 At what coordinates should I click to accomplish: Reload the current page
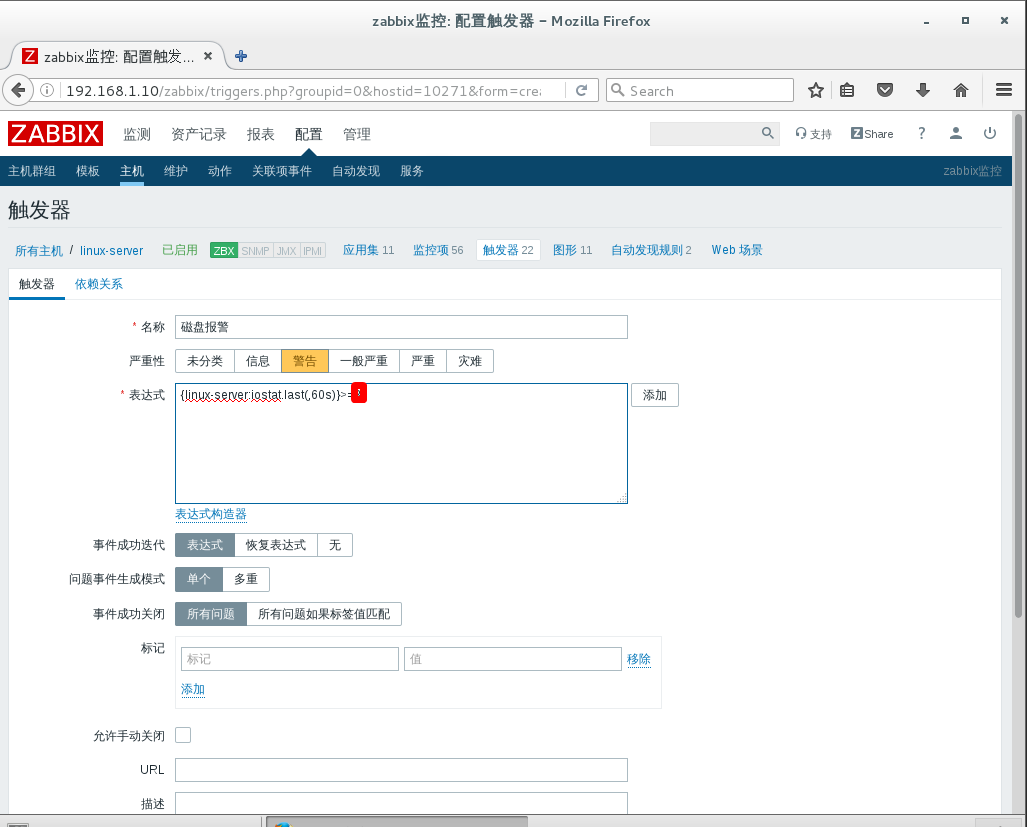pyautogui.click(x=582, y=90)
